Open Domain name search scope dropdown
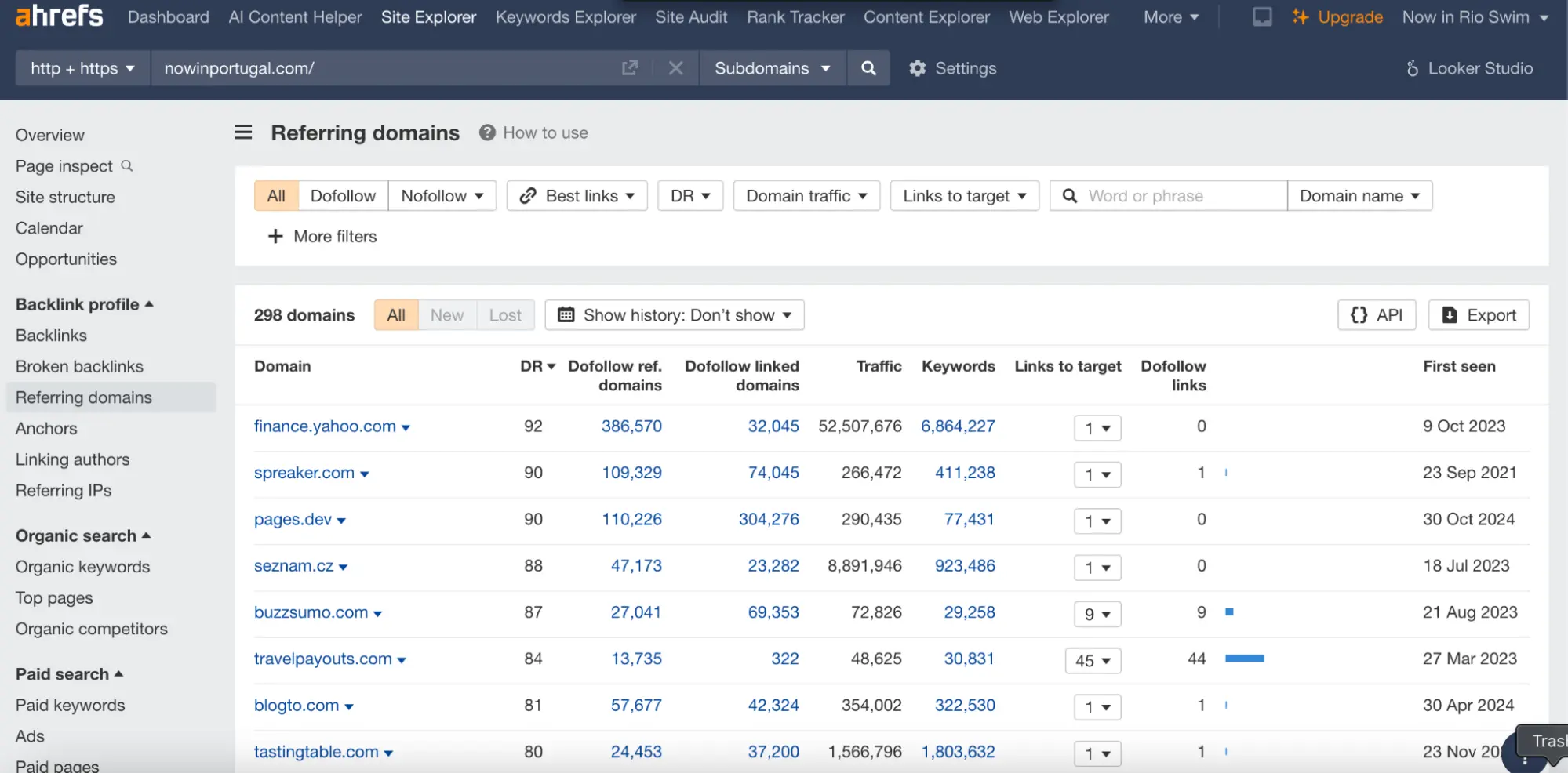1568x773 pixels. 1359,195
